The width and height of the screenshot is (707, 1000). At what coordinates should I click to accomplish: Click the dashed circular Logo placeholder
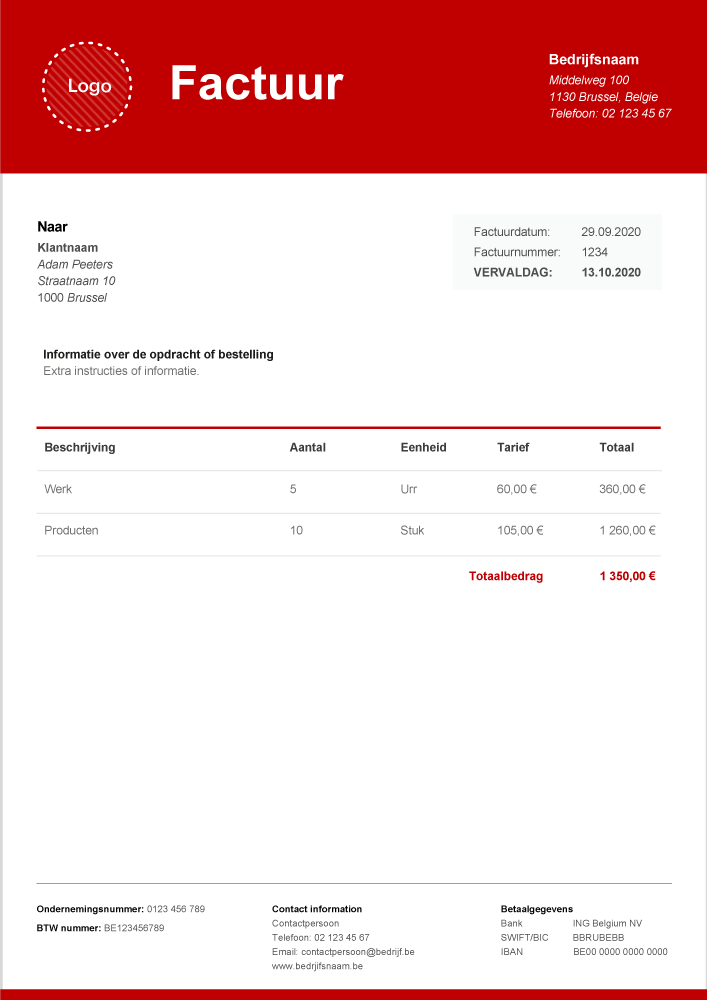coord(88,87)
